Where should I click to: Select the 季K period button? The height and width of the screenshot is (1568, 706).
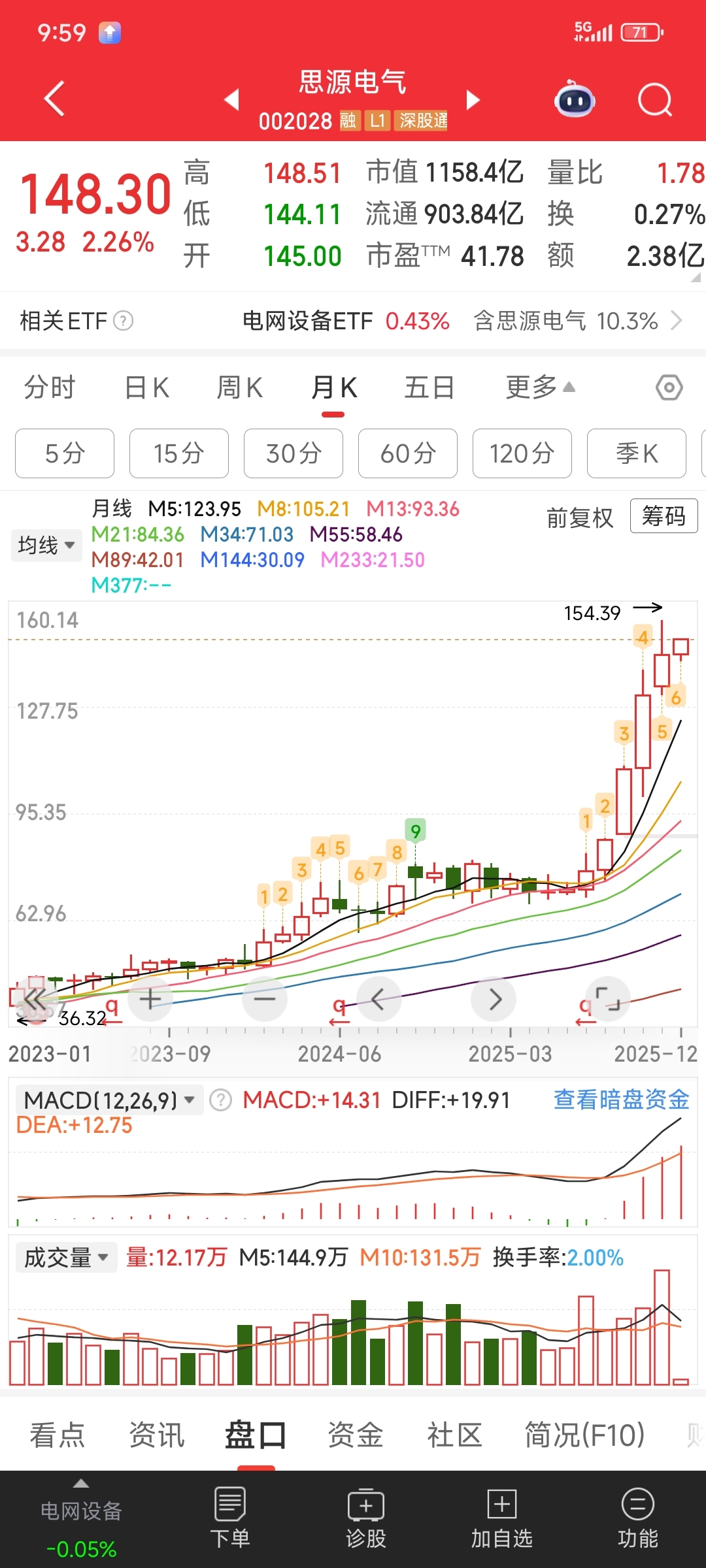click(637, 453)
